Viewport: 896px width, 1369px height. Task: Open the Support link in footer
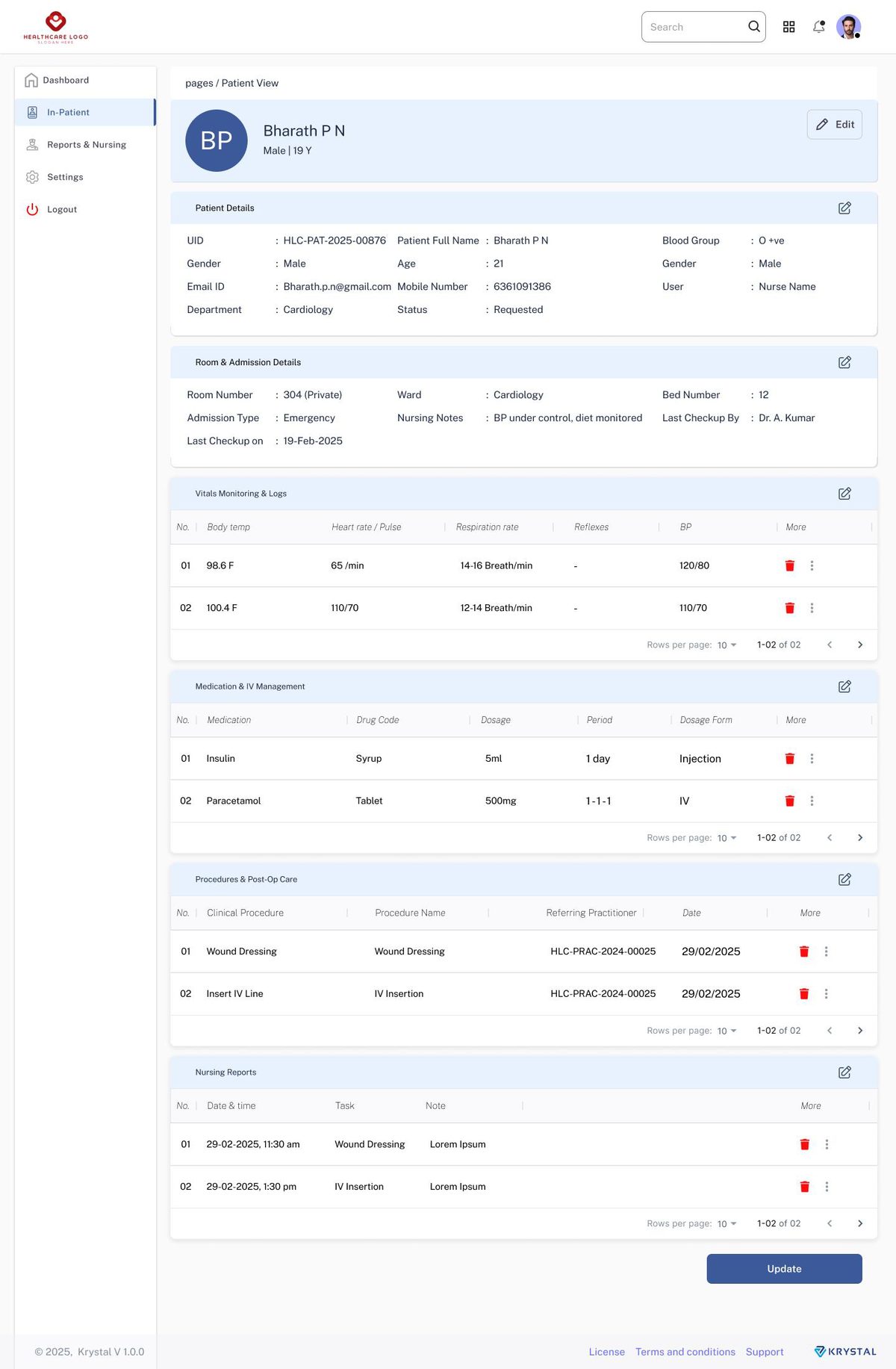765,1352
